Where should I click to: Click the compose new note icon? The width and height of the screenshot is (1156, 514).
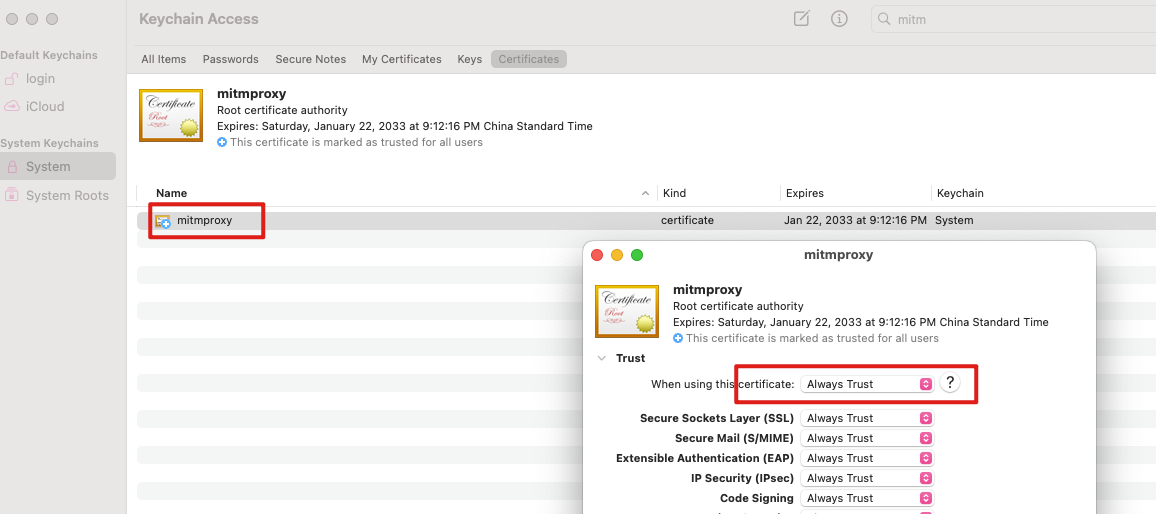point(801,19)
